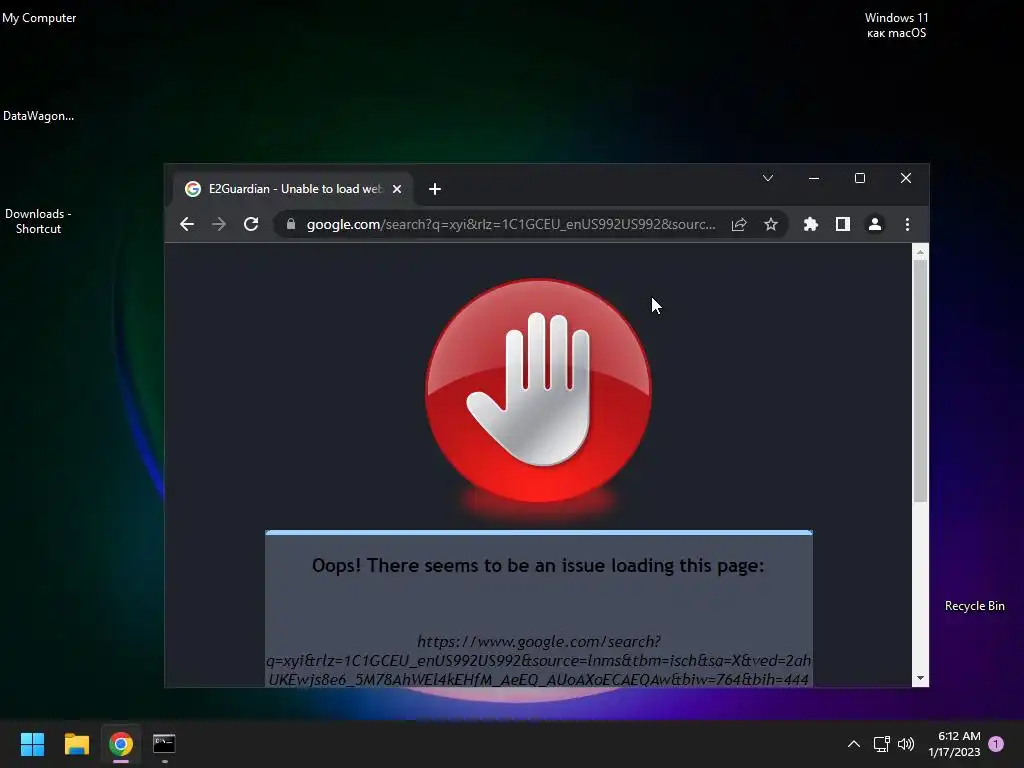Expand the tab search chevron

point(768,178)
